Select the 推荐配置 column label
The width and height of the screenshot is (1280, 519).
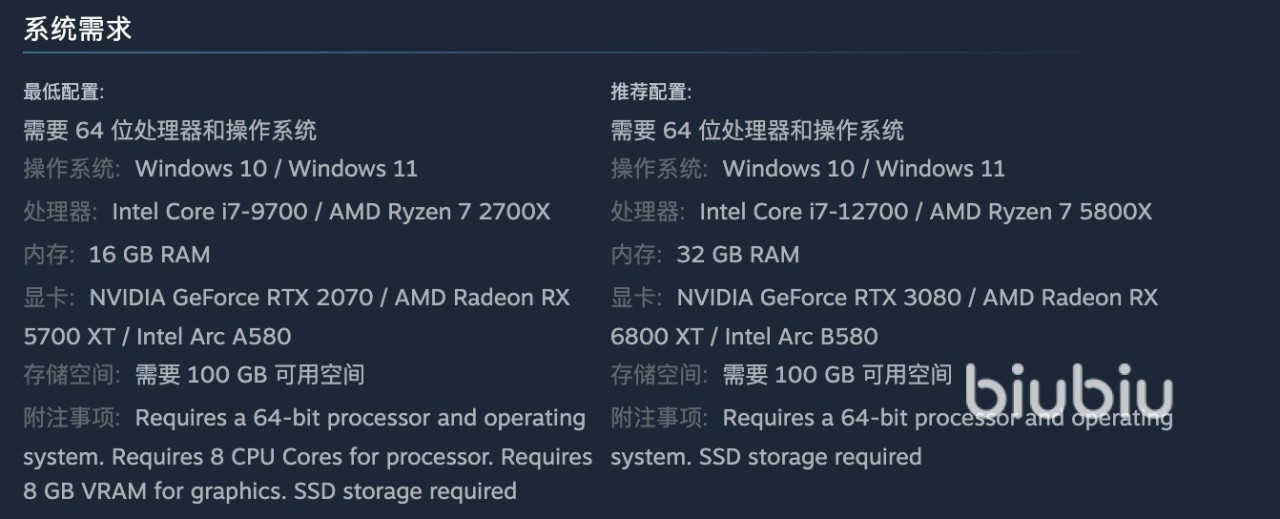[650, 92]
